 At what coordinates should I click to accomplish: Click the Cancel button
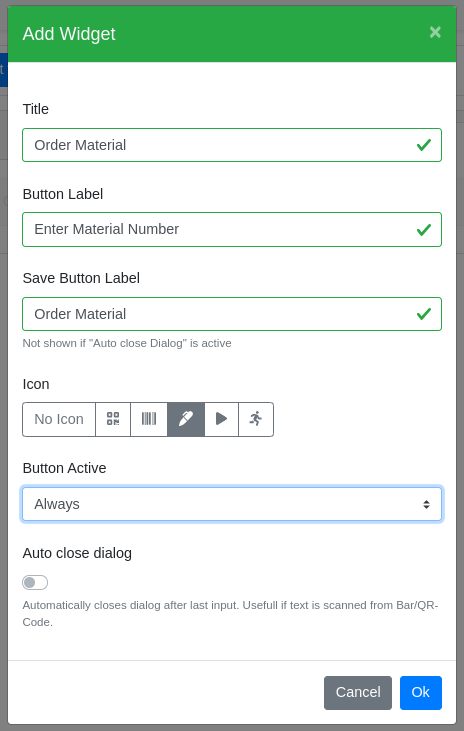358,692
